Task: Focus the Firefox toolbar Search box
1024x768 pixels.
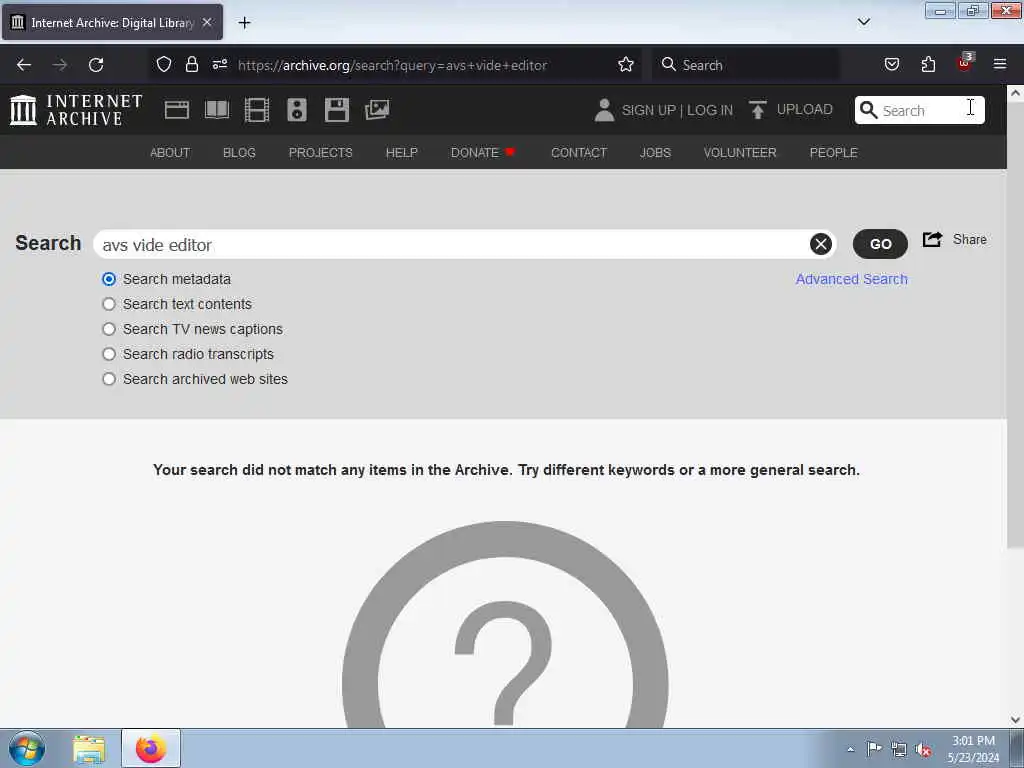Action: point(746,64)
